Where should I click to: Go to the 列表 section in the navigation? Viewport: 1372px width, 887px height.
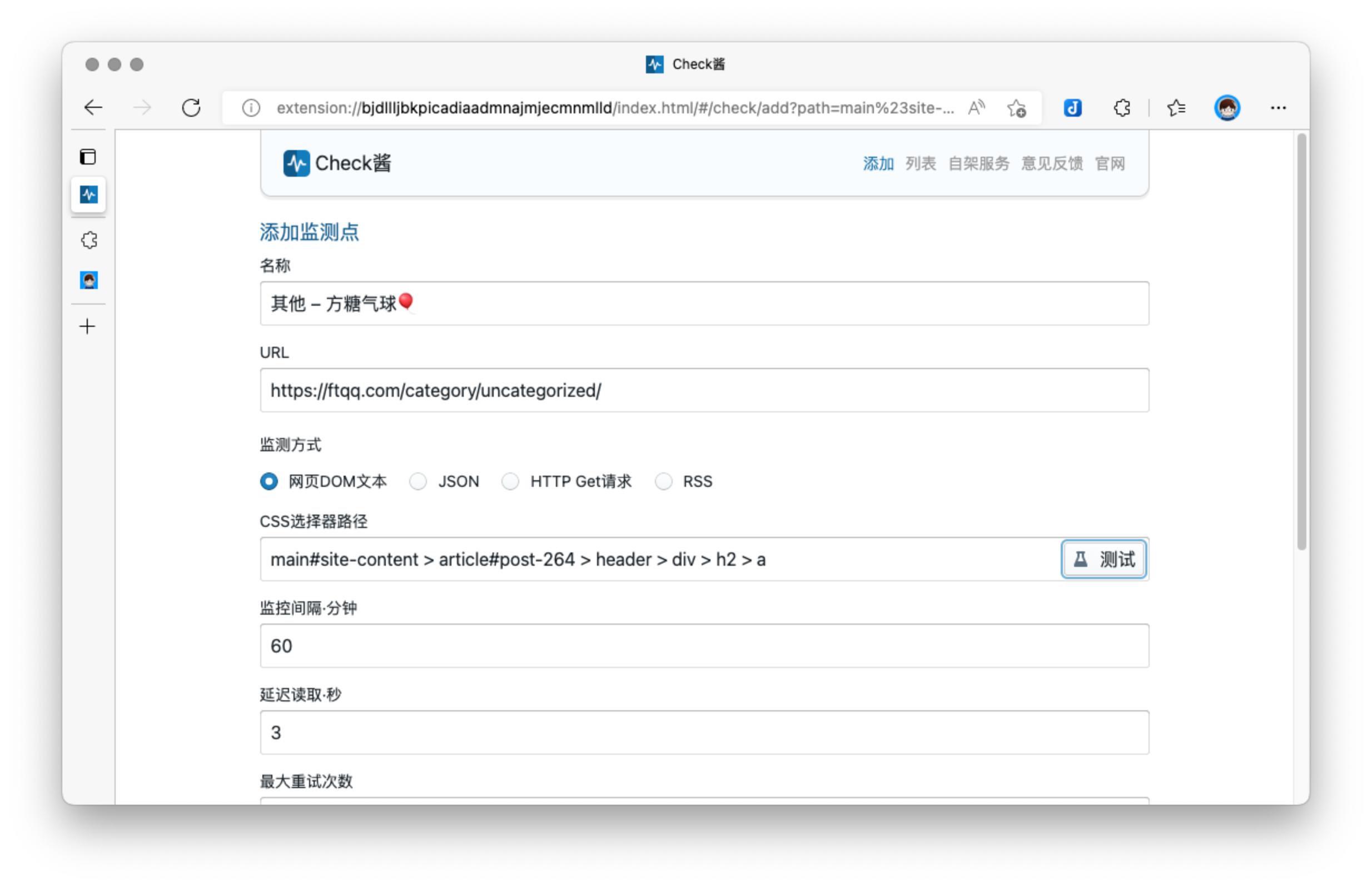pos(920,163)
